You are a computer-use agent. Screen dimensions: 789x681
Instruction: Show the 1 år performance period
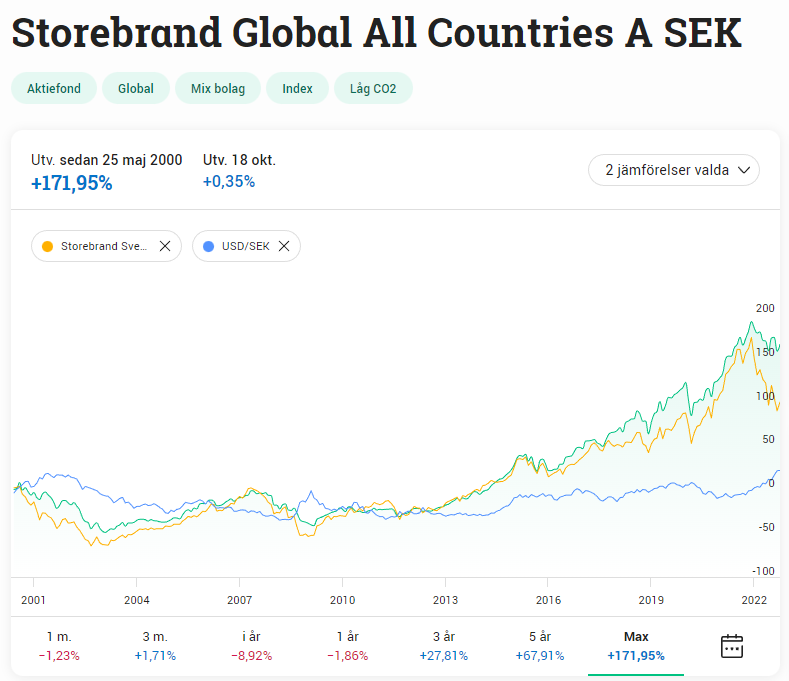point(347,646)
